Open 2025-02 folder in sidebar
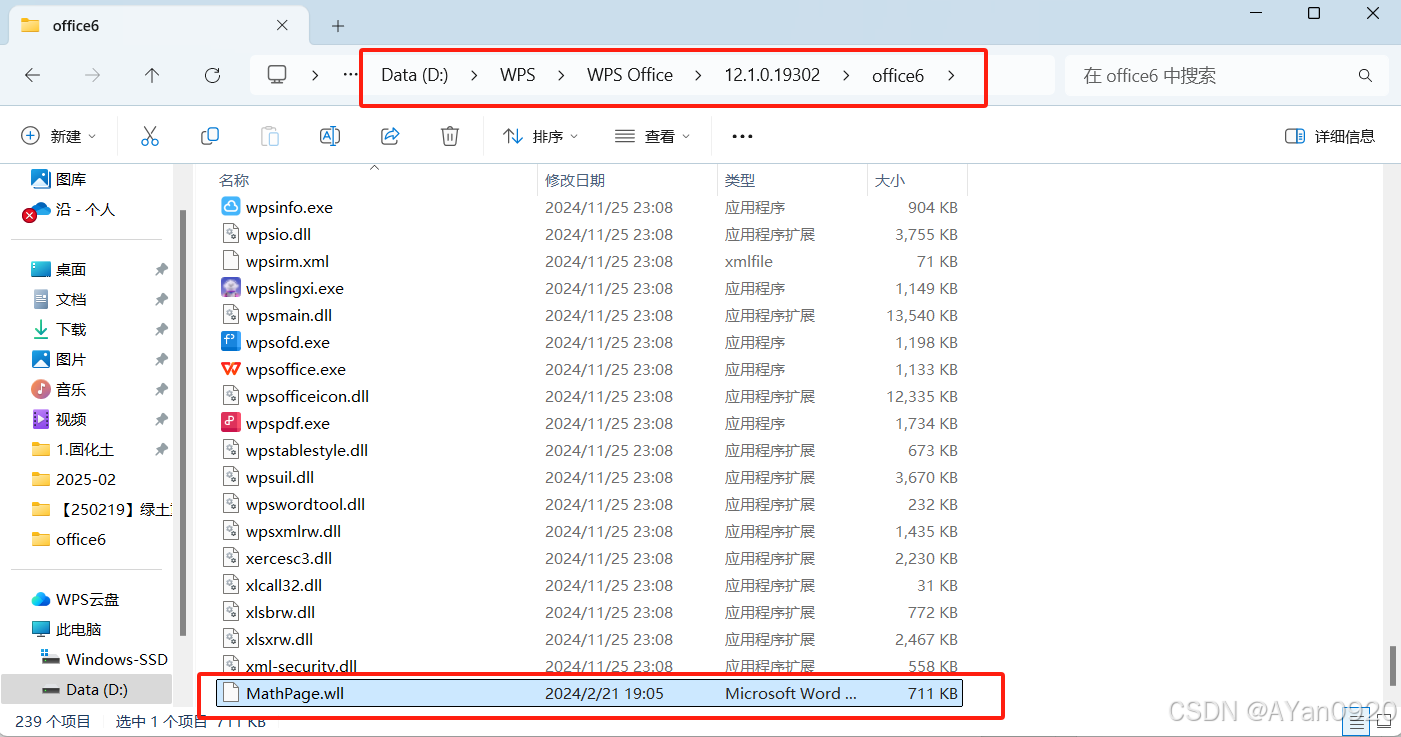 86,479
